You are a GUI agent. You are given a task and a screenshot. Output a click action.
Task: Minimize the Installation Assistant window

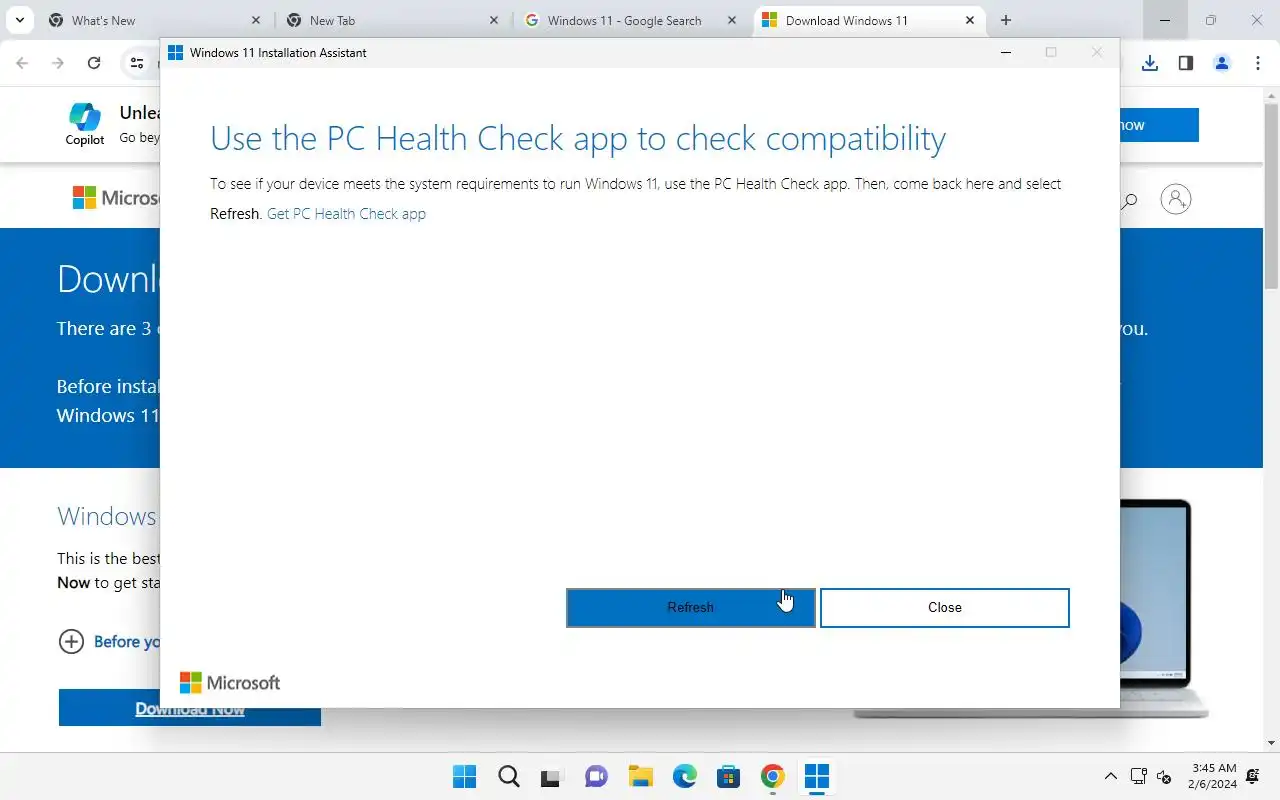pyautogui.click(x=1006, y=53)
